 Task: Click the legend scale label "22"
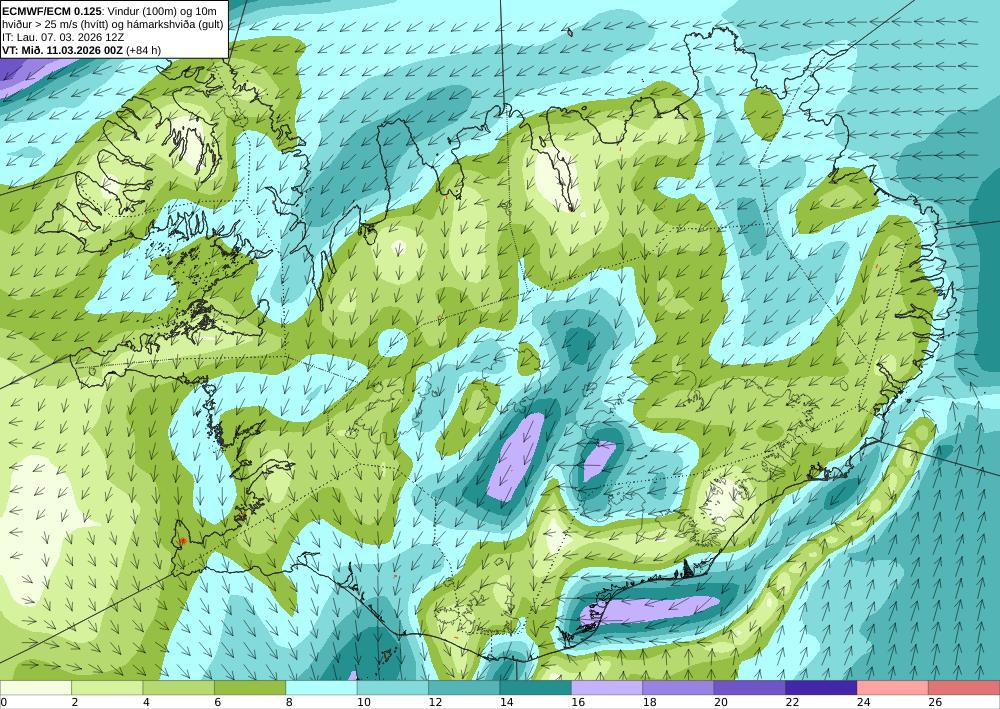[792, 703]
